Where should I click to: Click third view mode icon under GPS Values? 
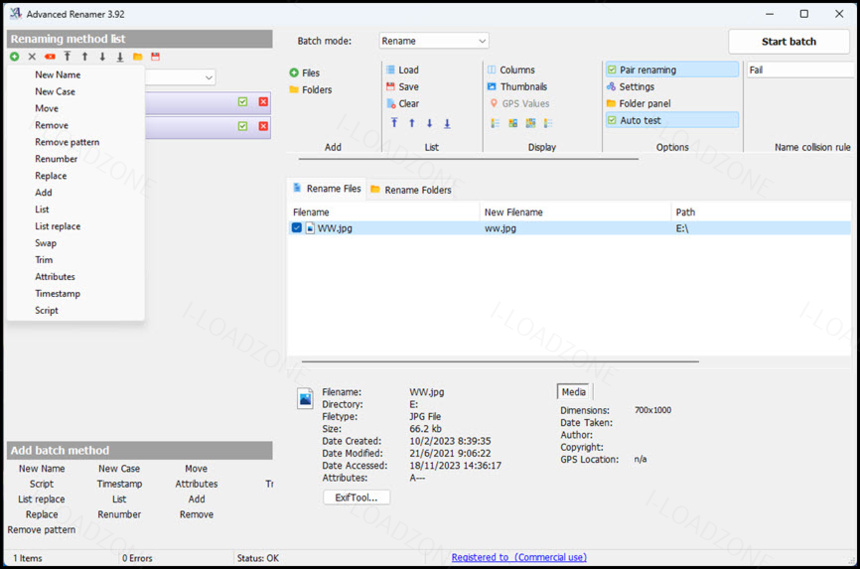(530, 123)
